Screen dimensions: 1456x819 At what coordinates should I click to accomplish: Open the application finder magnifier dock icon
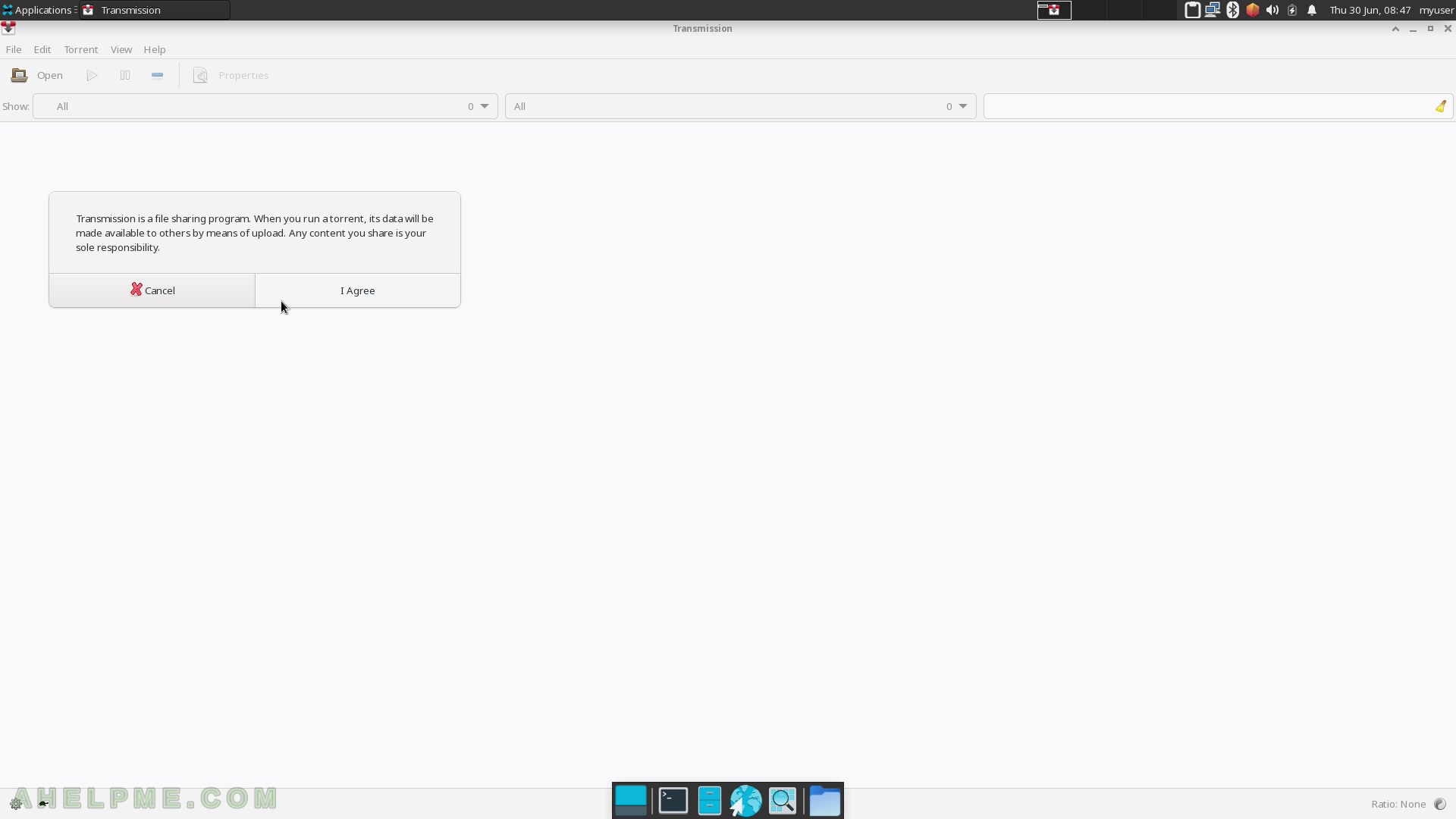[783, 801]
